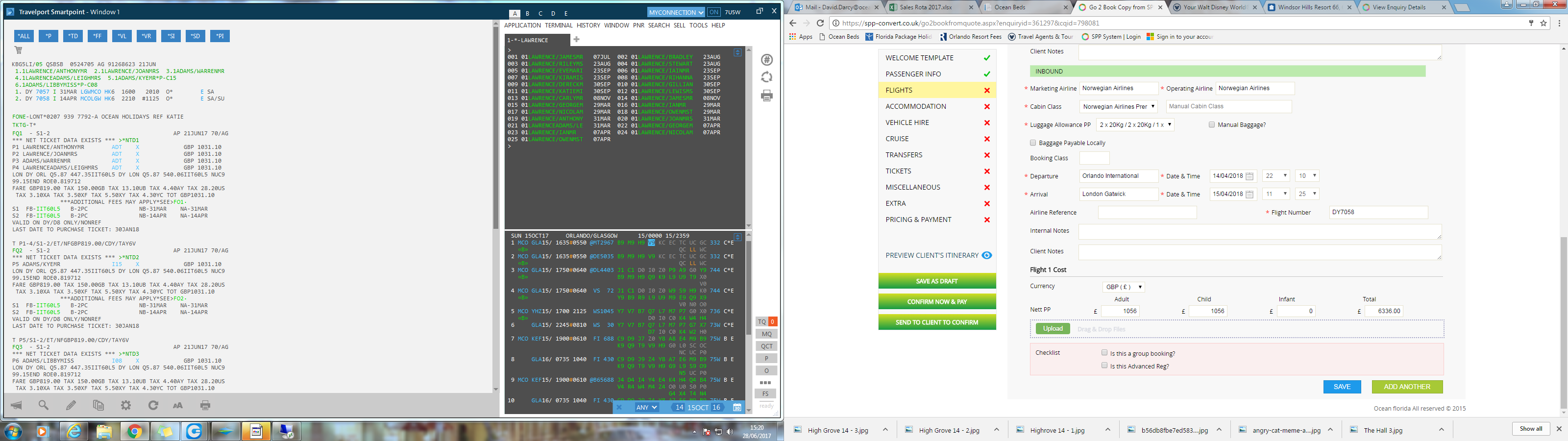Click the ADD ANOTHER button
The image size is (1568, 441).
coord(1407,387)
